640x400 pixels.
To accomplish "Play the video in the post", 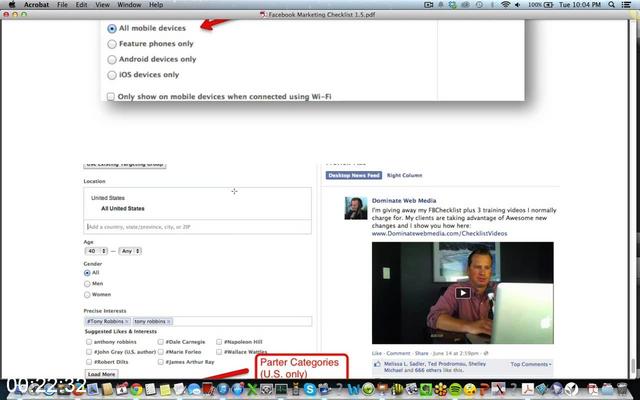I will (x=462, y=293).
